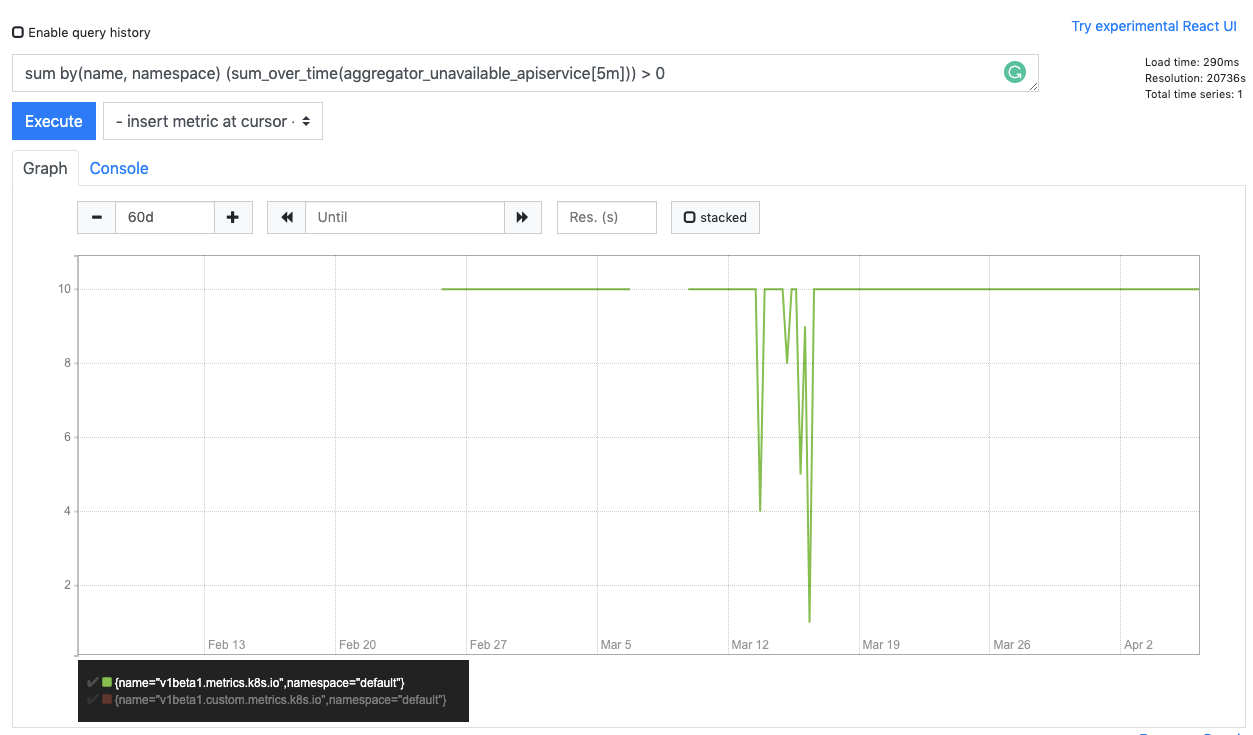This screenshot has width=1253, height=735.
Task: Click the Mar 26 label on the x-axis
Action: click(x=1011, y=645)
